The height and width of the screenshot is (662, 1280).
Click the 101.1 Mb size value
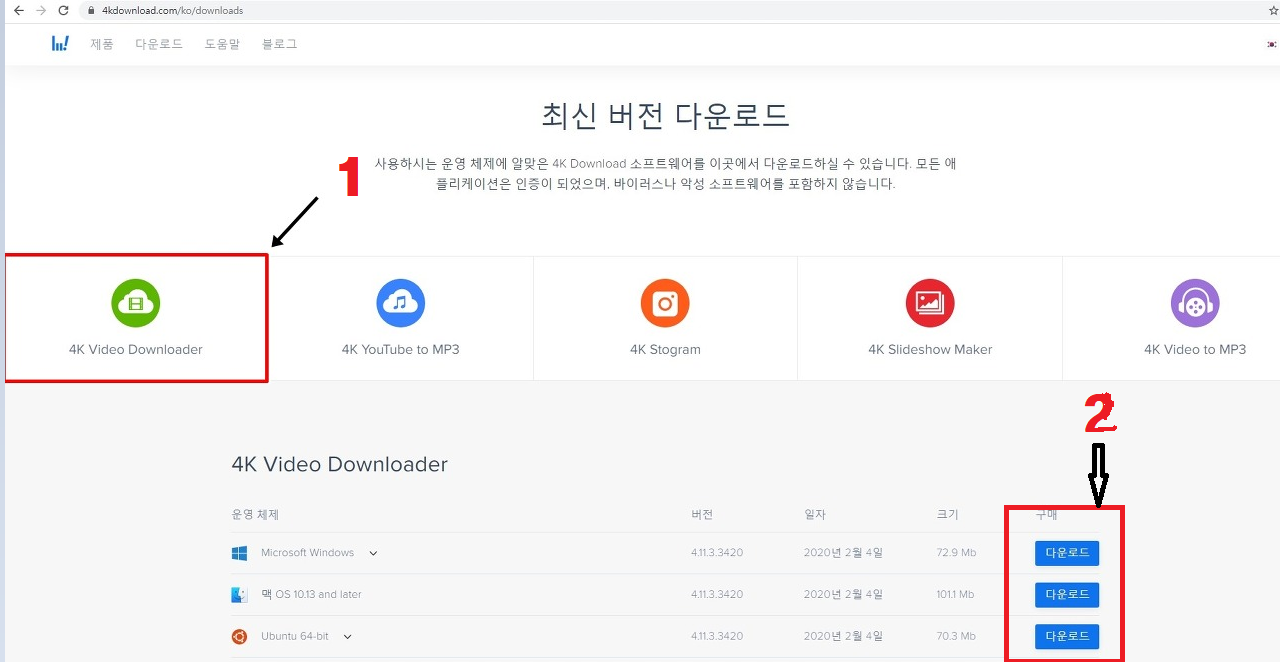pyautogui.click(x=956, y=595)
